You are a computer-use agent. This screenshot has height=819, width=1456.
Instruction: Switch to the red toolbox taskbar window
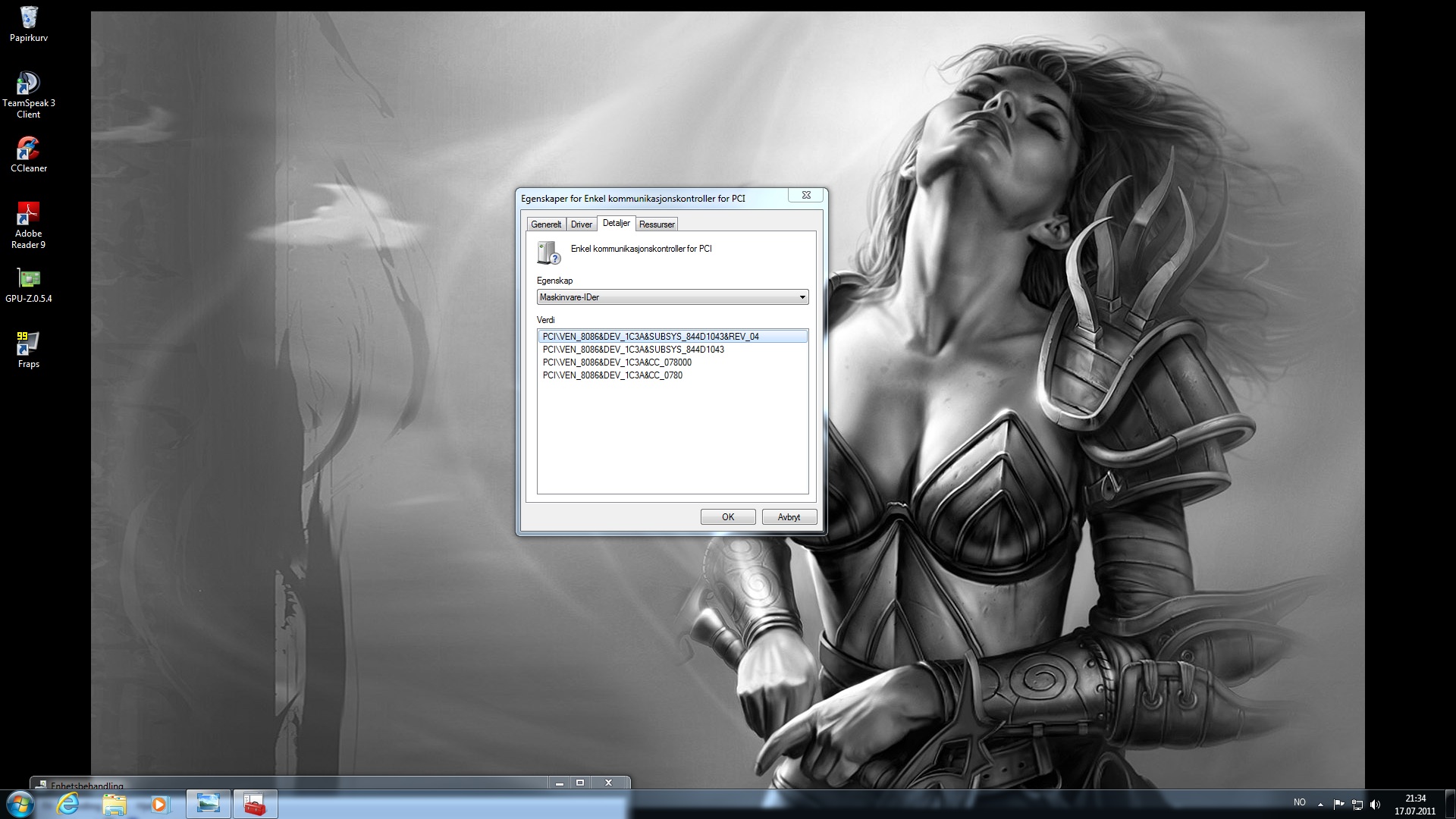pos(255,804)
